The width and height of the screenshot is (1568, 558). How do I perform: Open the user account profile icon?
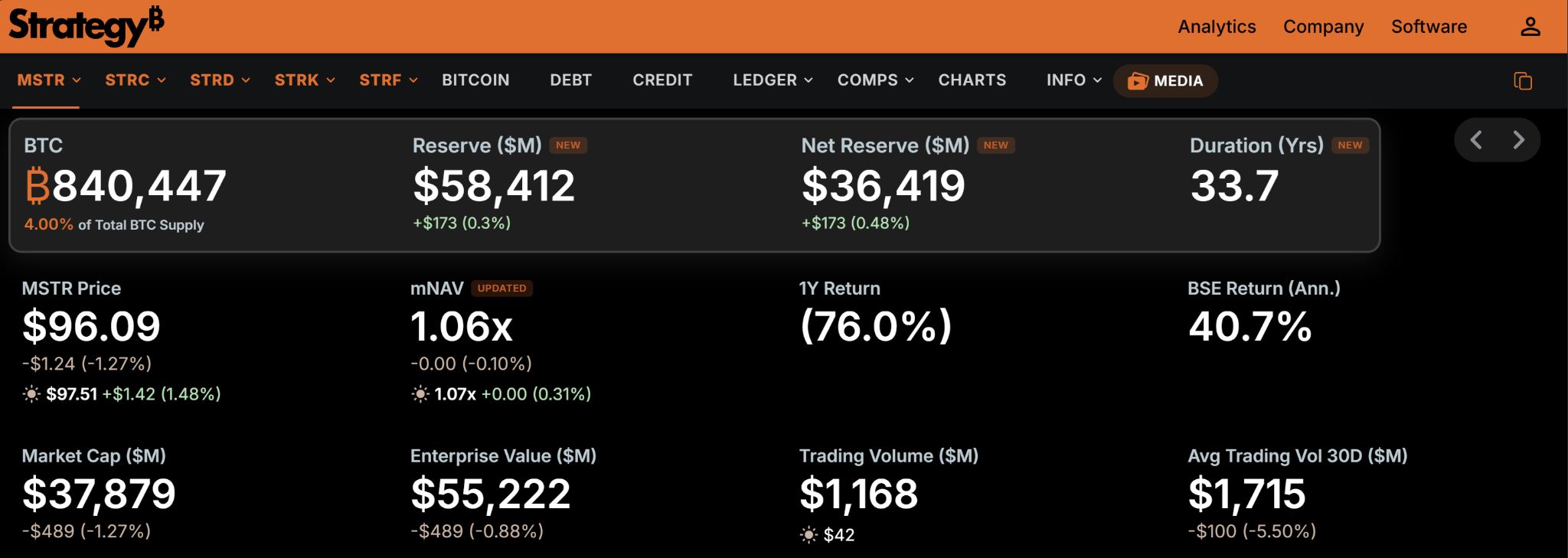[x=1530, y=27]
